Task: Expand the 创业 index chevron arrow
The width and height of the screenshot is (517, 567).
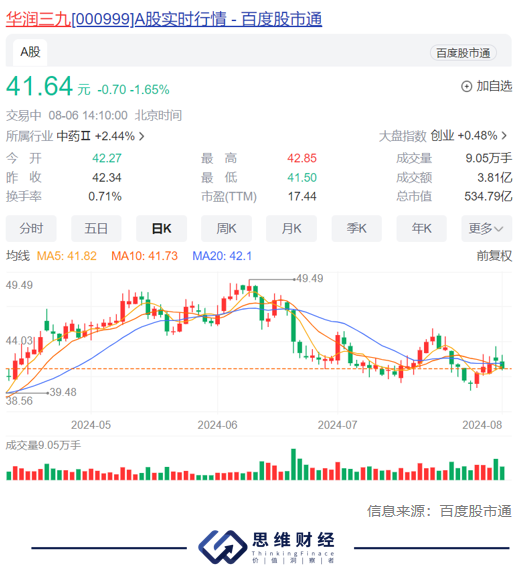Action: (x=504, y=136)
